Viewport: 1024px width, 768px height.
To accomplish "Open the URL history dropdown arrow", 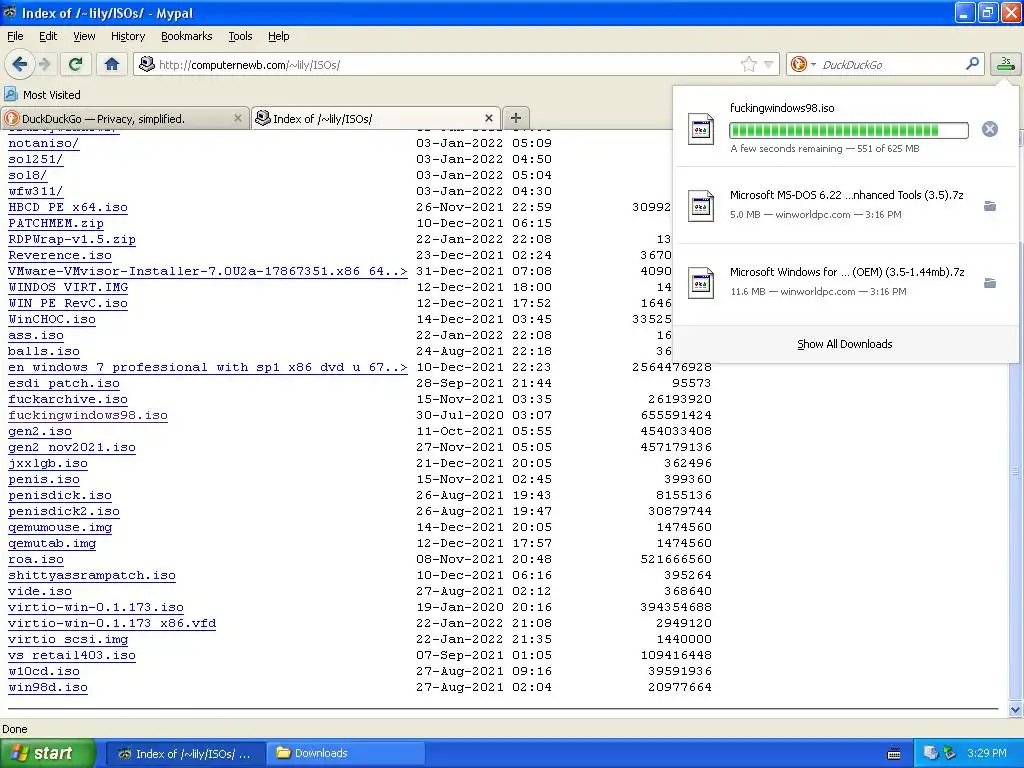I will coord(769,64).
